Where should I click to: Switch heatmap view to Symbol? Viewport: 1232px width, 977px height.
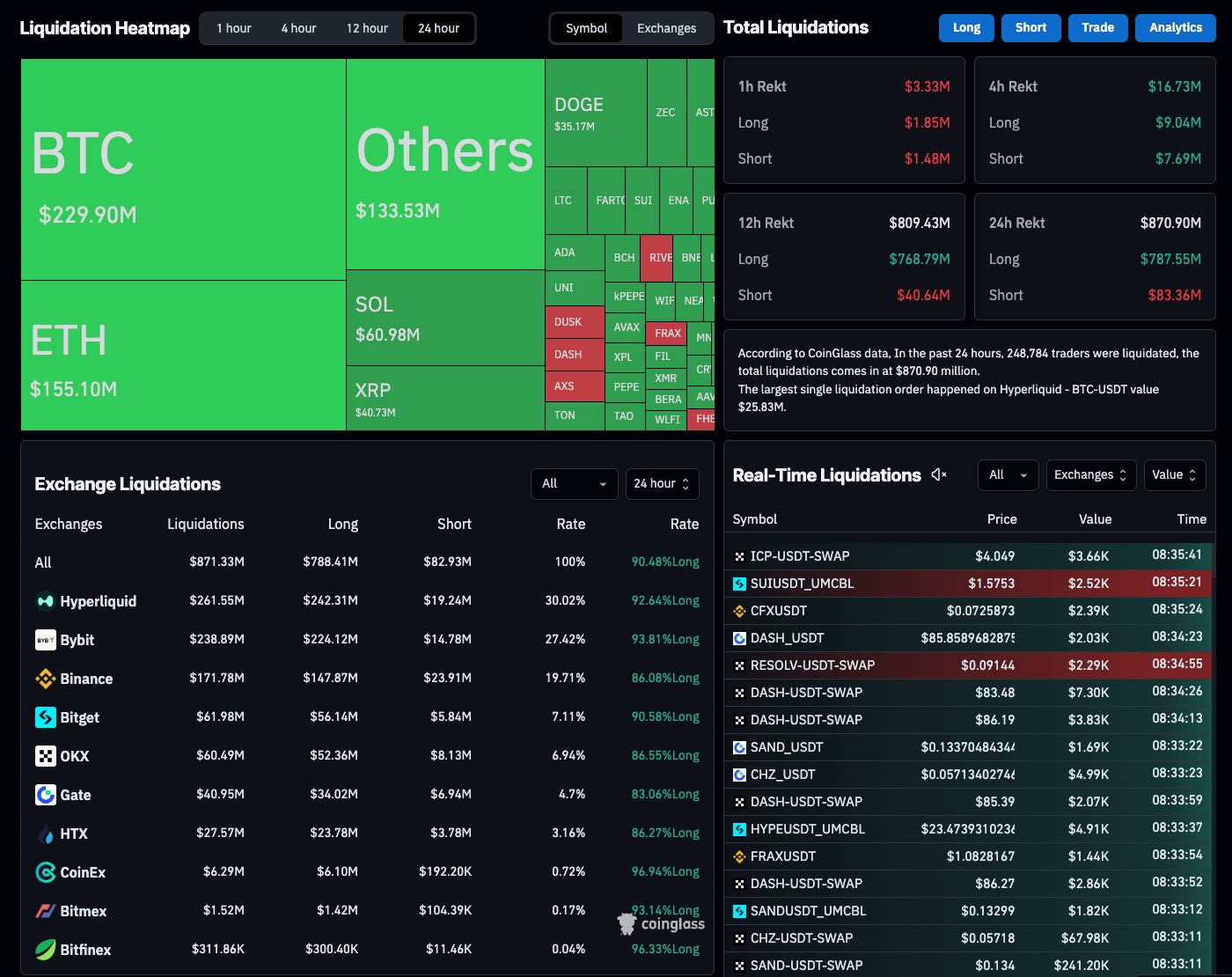tap(586, 28)
